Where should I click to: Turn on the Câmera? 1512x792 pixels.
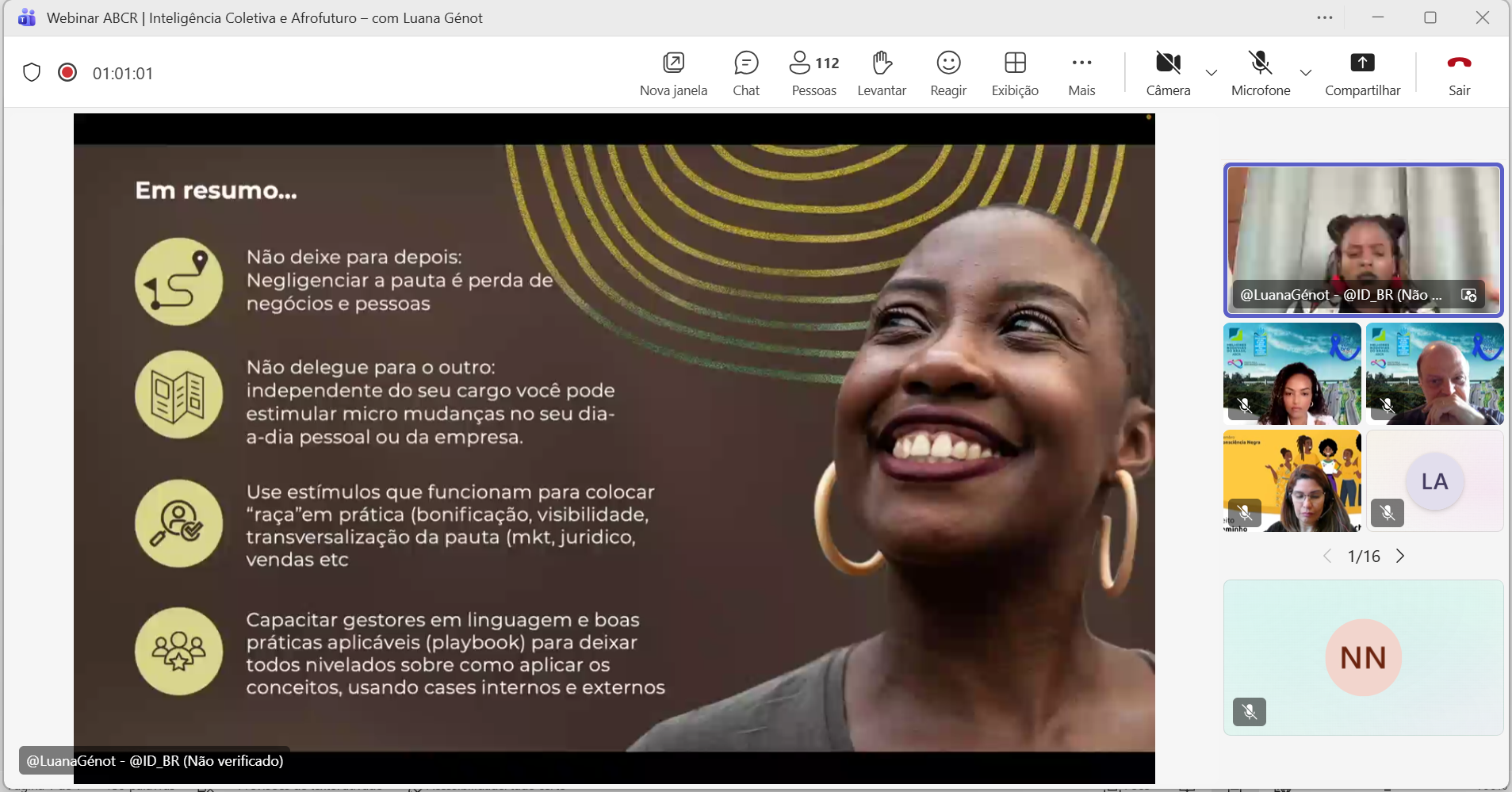[x=1168, y=73]
